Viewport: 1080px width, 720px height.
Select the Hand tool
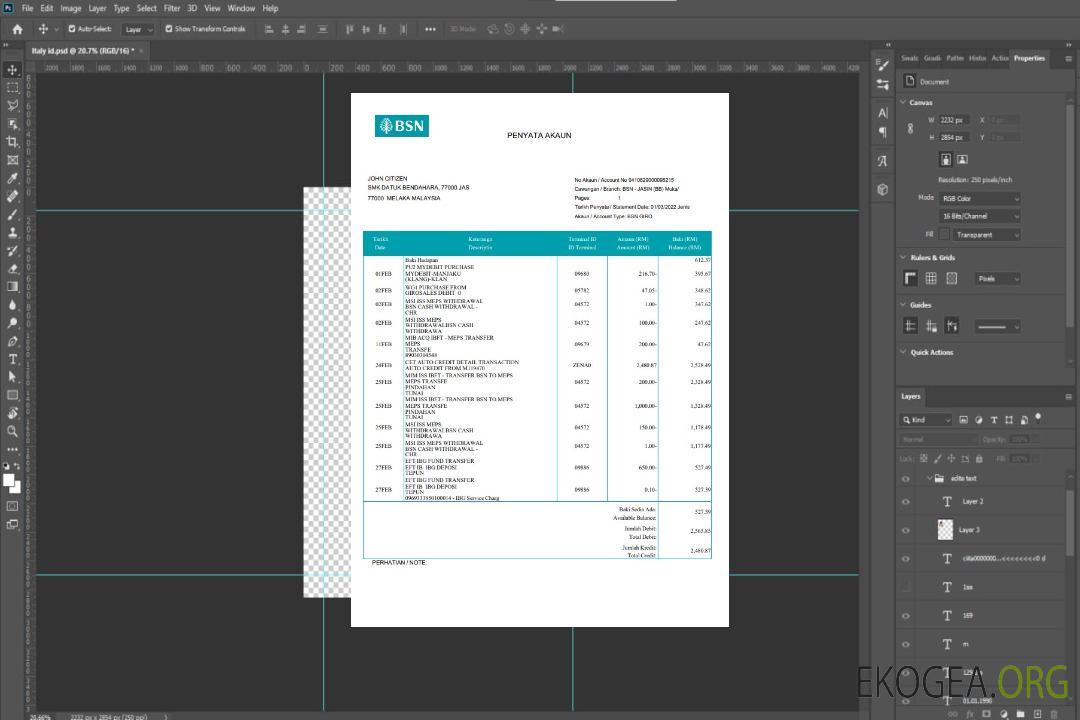12,413
